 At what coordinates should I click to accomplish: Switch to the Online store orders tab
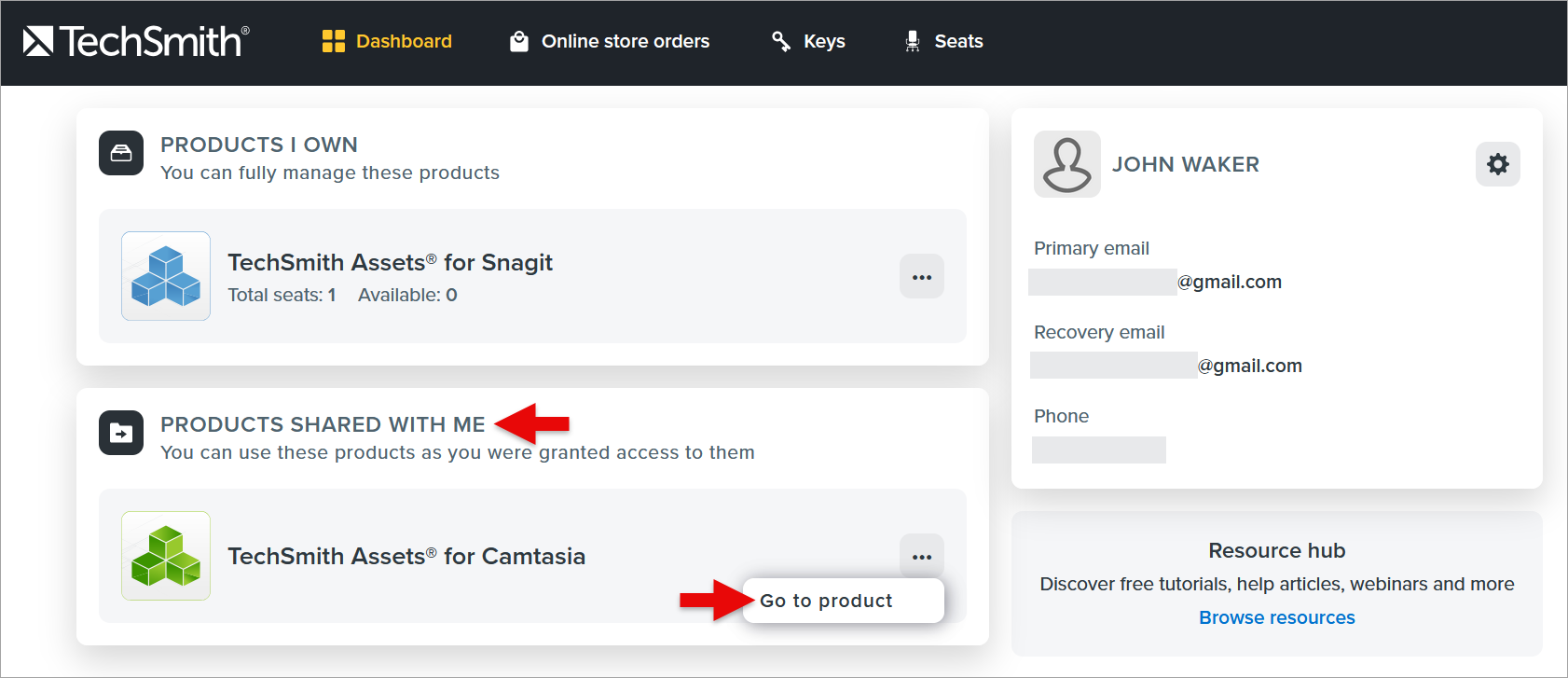pyautogui.click(x=610, y=41)
